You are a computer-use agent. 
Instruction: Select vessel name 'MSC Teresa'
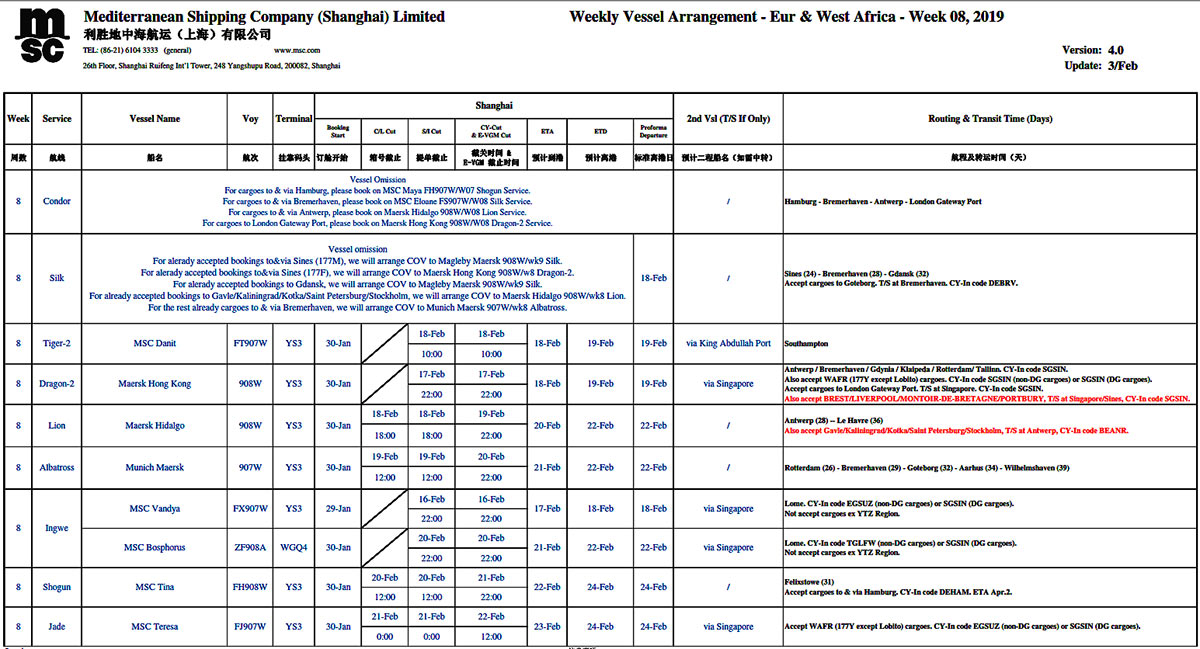(x=155, y=627)
